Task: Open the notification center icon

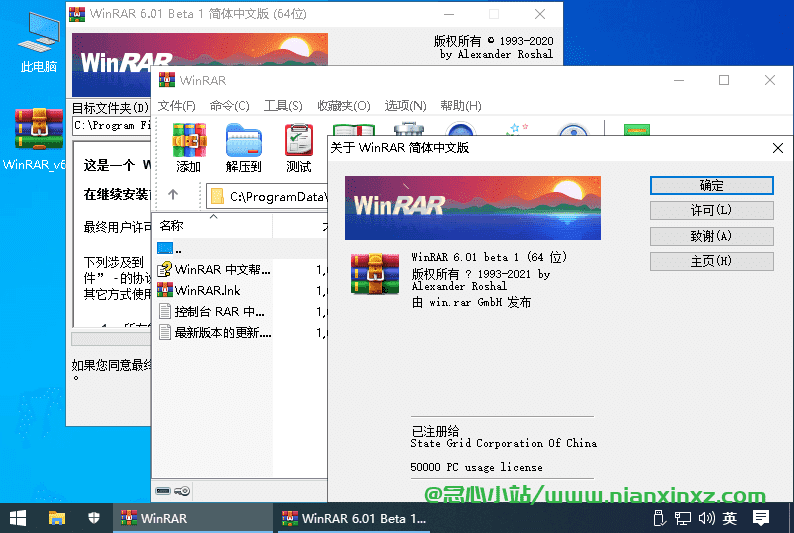Action: click(761, 518)
